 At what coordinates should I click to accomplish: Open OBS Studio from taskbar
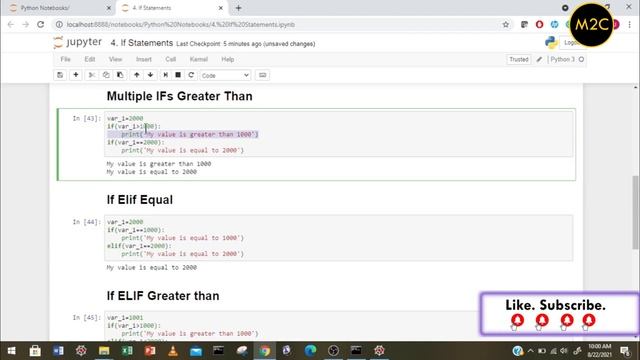[x=333, y=351]
